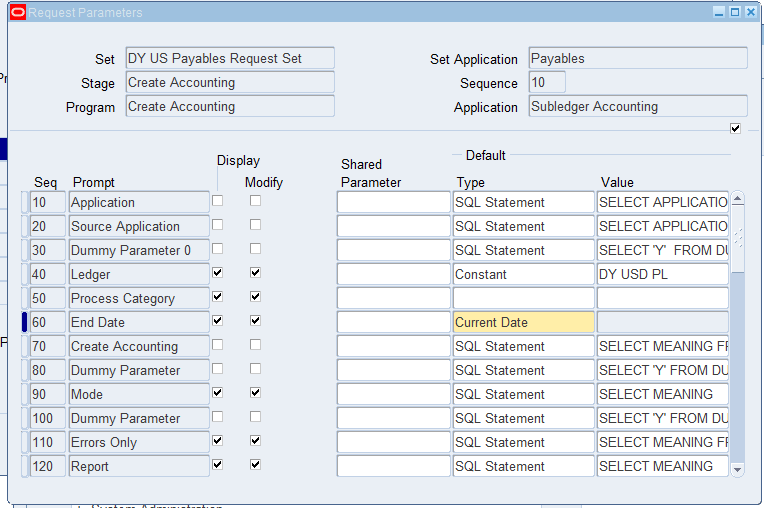Click the Value field DY USD PL
Viewport: 764px width, 508px height.
[x=663, y=274]
